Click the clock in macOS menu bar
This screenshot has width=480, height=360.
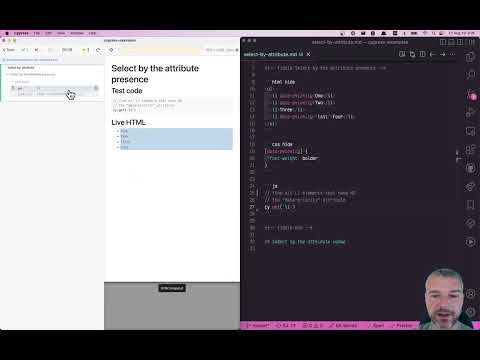(462, 33)
